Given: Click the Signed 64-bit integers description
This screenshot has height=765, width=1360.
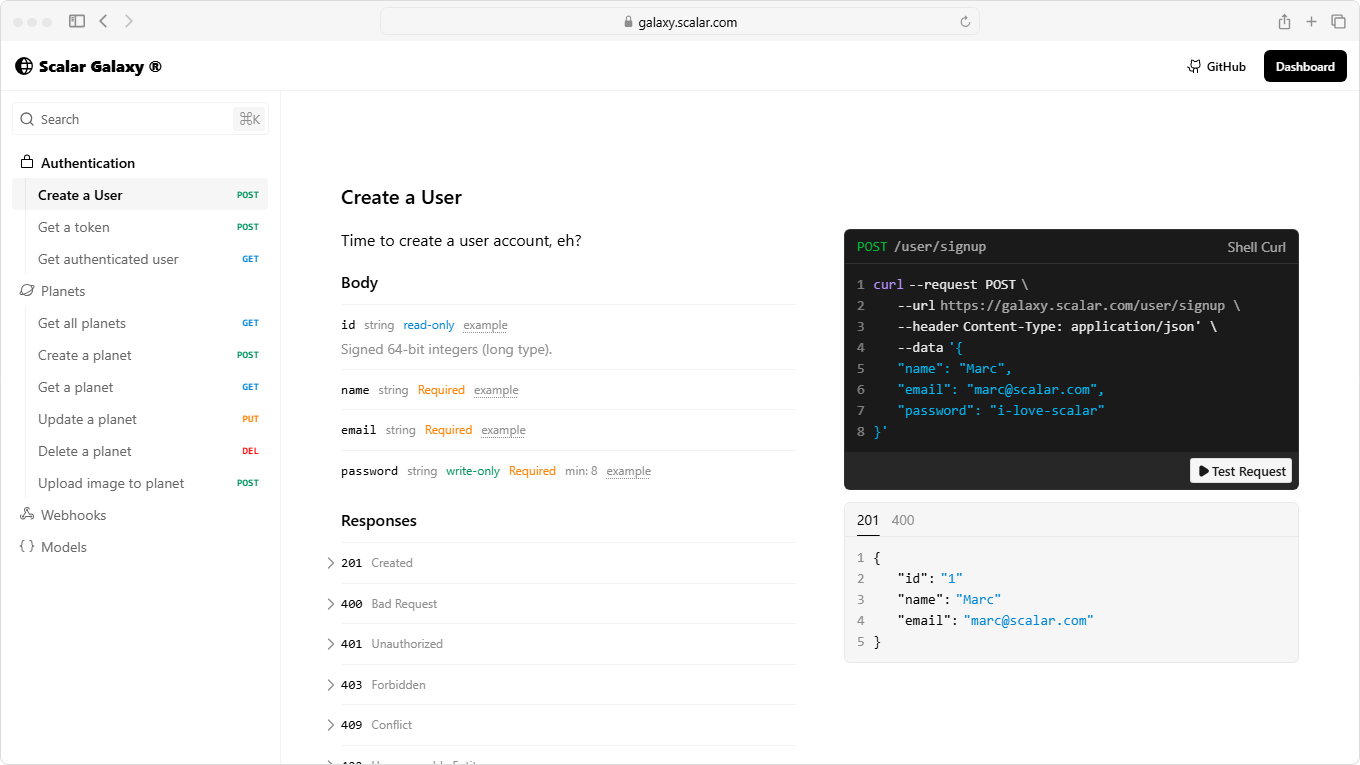Looking at the screenshot, I should (x=447, y=349).
